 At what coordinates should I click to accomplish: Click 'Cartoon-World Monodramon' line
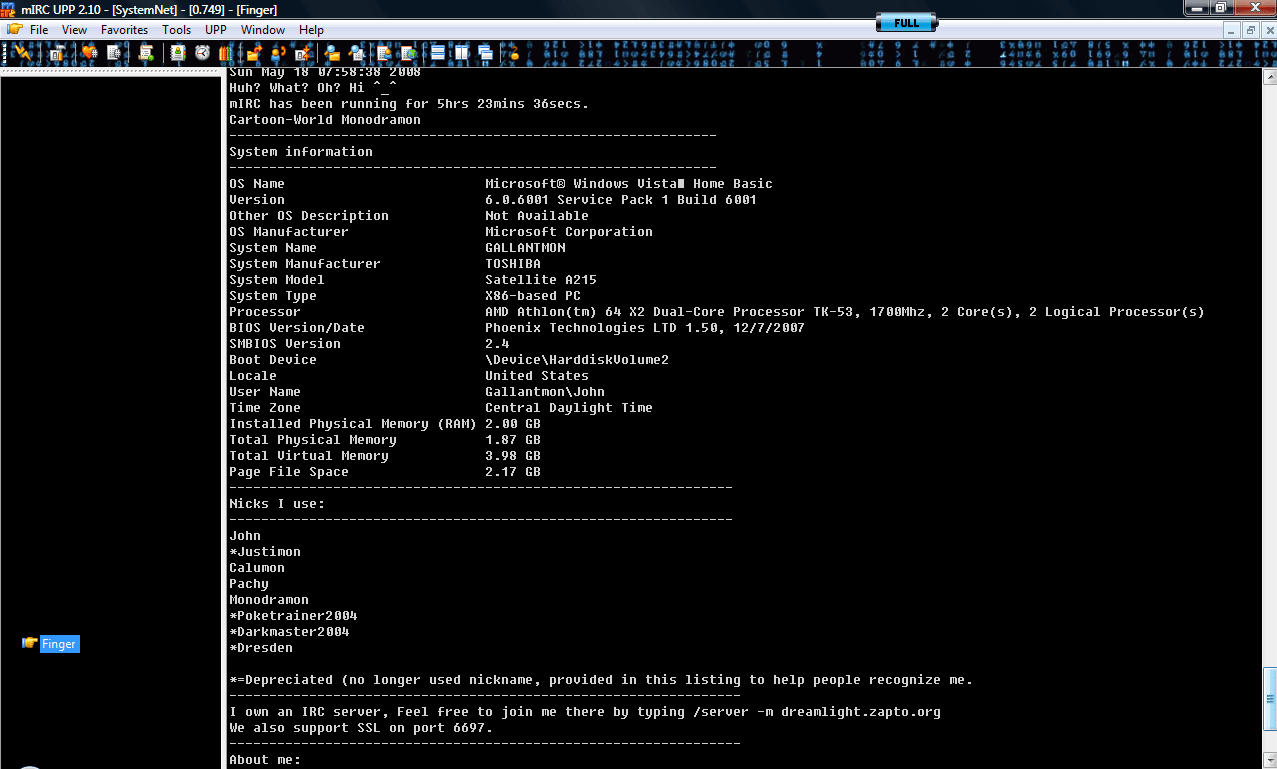point(325,120)
